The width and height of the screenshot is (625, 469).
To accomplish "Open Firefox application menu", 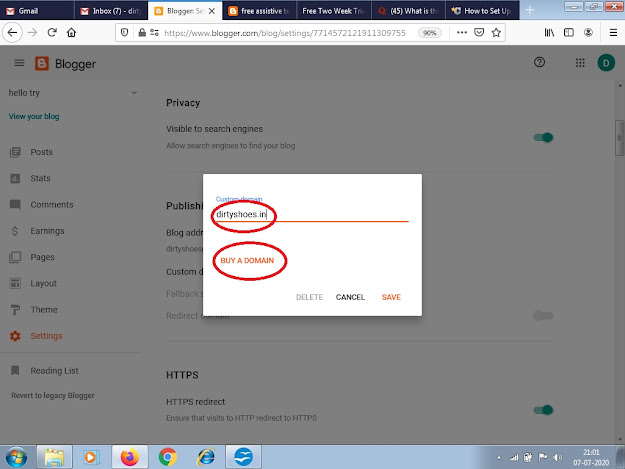I will click(613, 33).
